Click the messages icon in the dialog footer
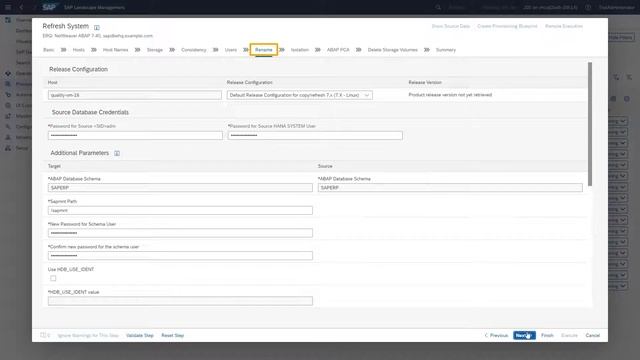The height and width of the screenshot is (360, 640). [x=44, y=335]
